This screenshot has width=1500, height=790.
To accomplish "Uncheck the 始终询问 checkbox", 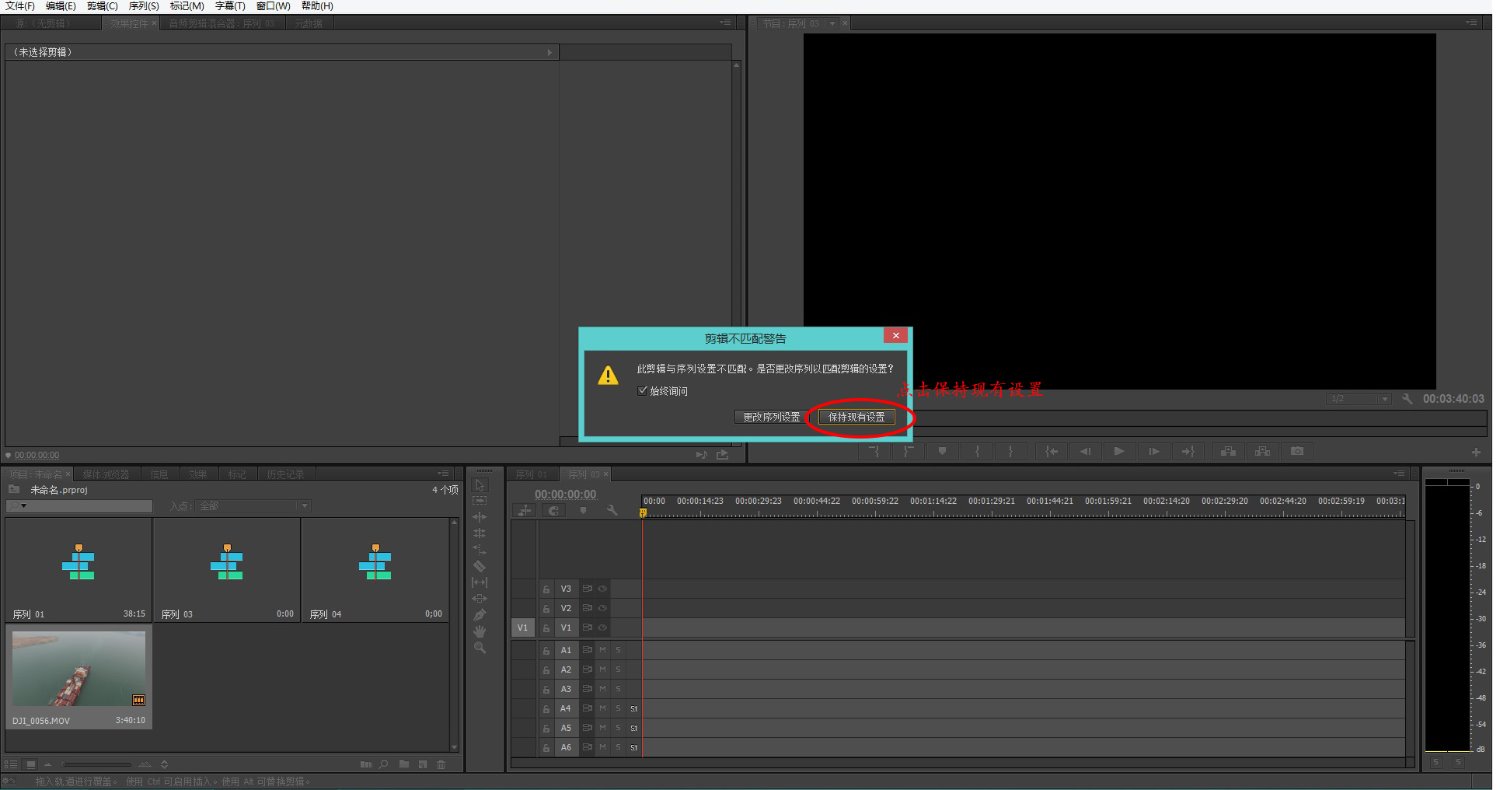I will point(642,391).
